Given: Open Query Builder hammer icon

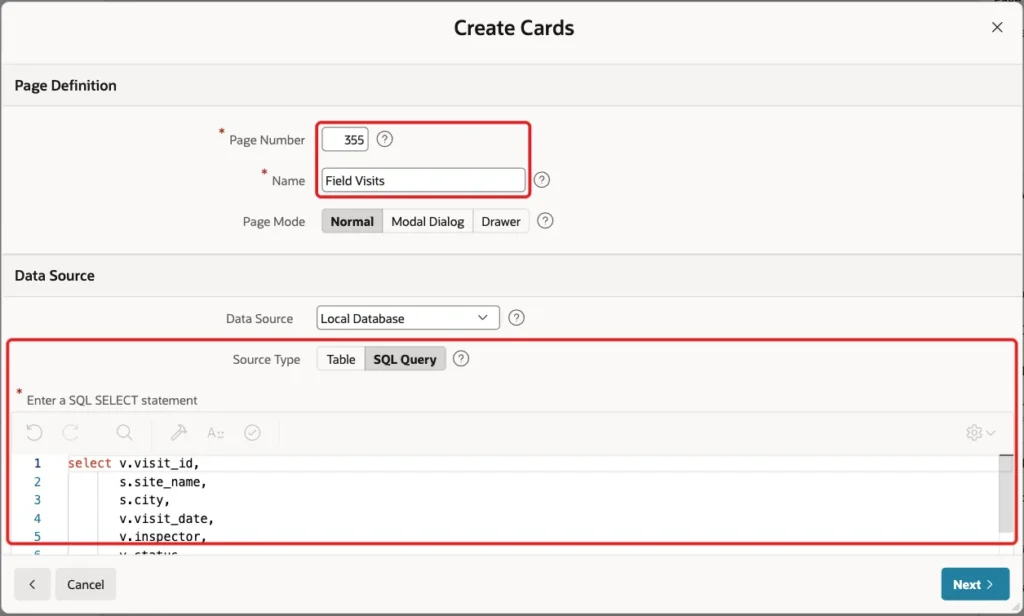Looking at the screenshot, I should (178, 432).
